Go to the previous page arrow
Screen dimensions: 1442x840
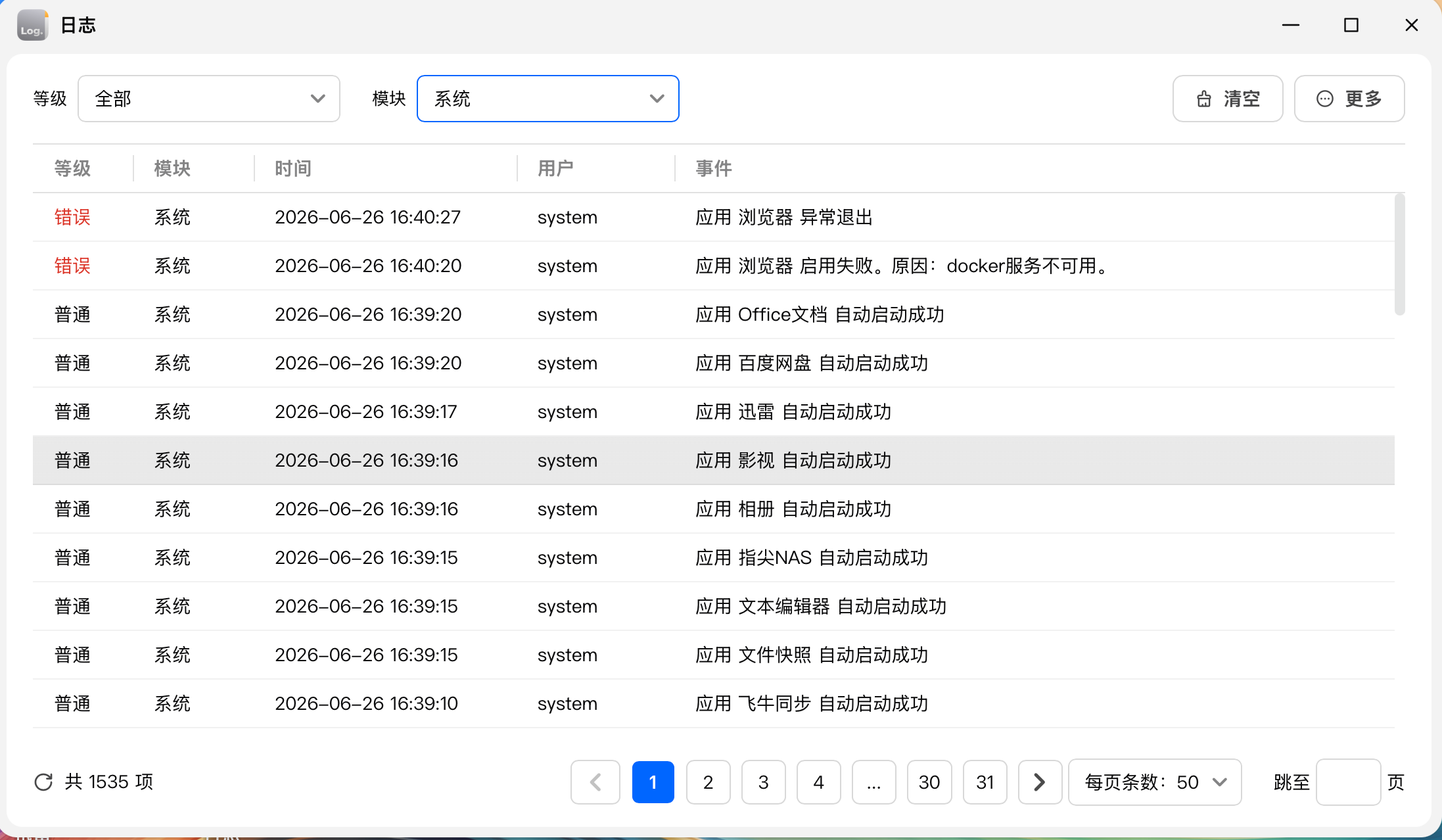tap(595, 782)
